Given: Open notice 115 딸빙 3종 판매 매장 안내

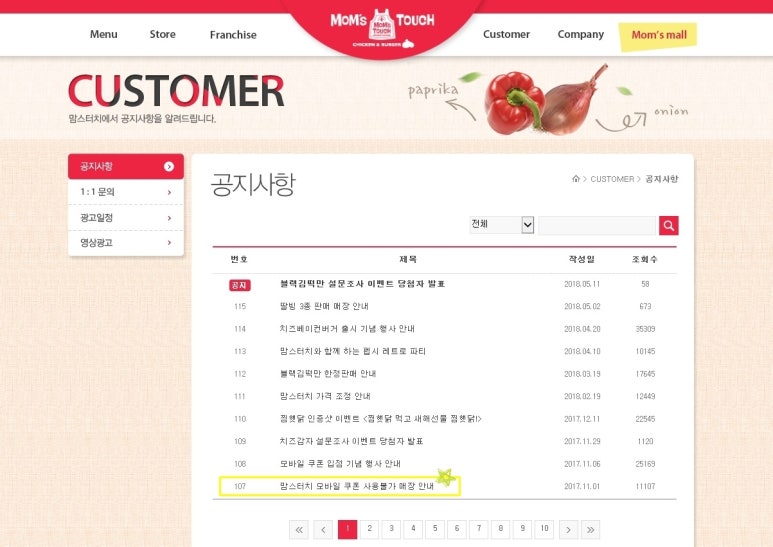Looking at the screenshot, I should point(324,307).
